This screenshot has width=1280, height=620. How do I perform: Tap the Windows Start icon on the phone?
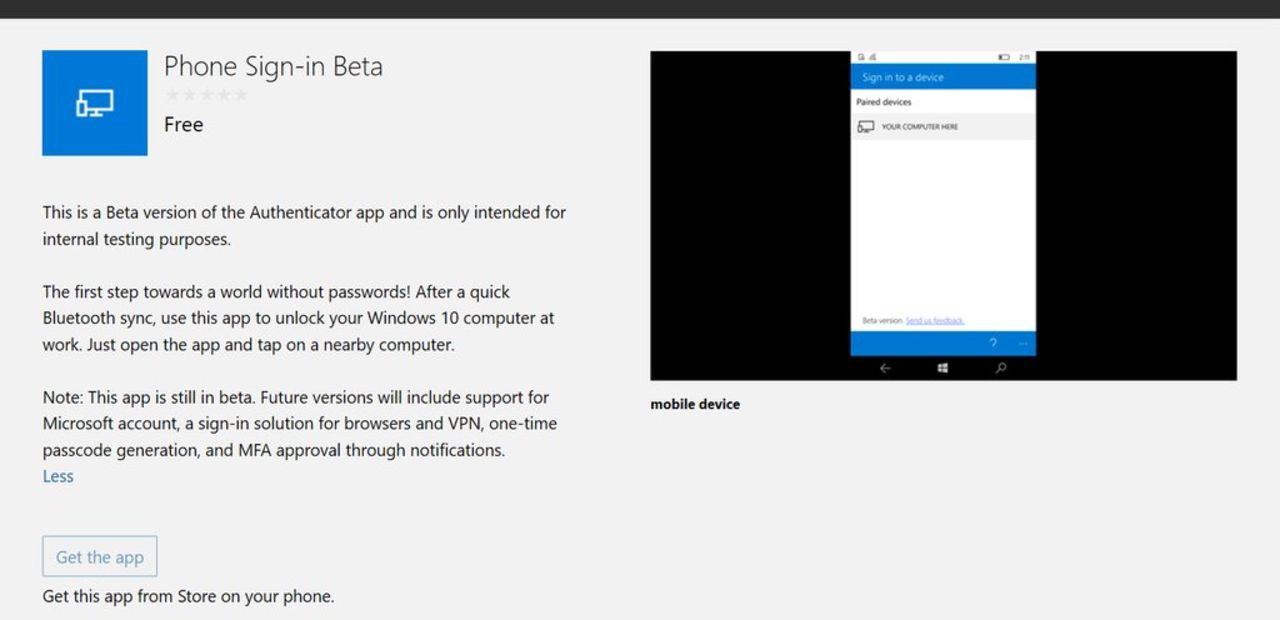(x=942, y=368)
